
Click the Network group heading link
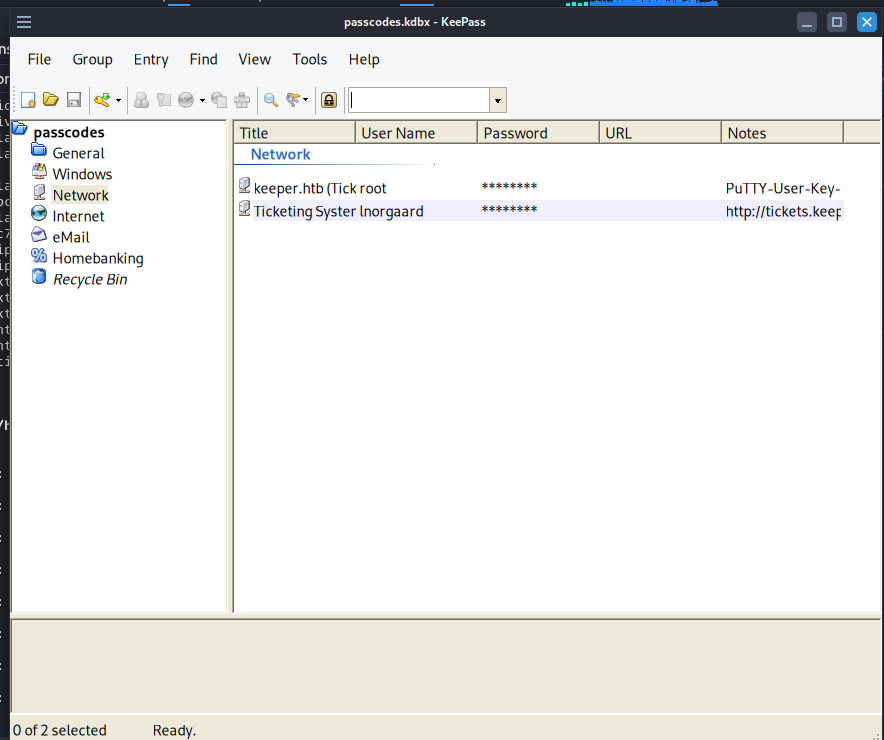click(280, 154)
